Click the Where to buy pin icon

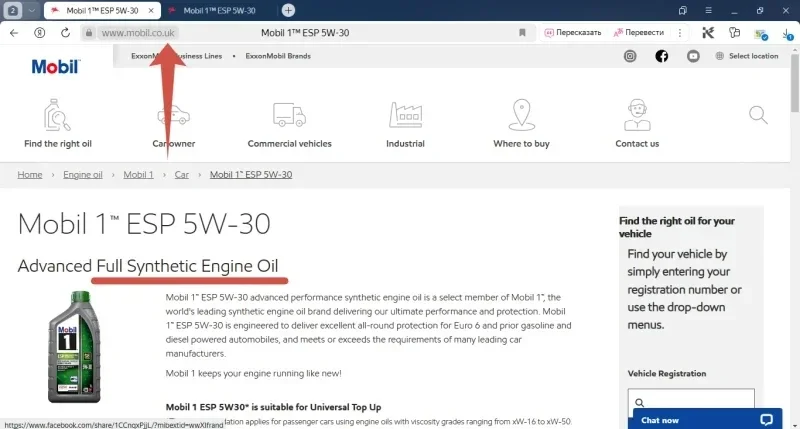point(520,116)
